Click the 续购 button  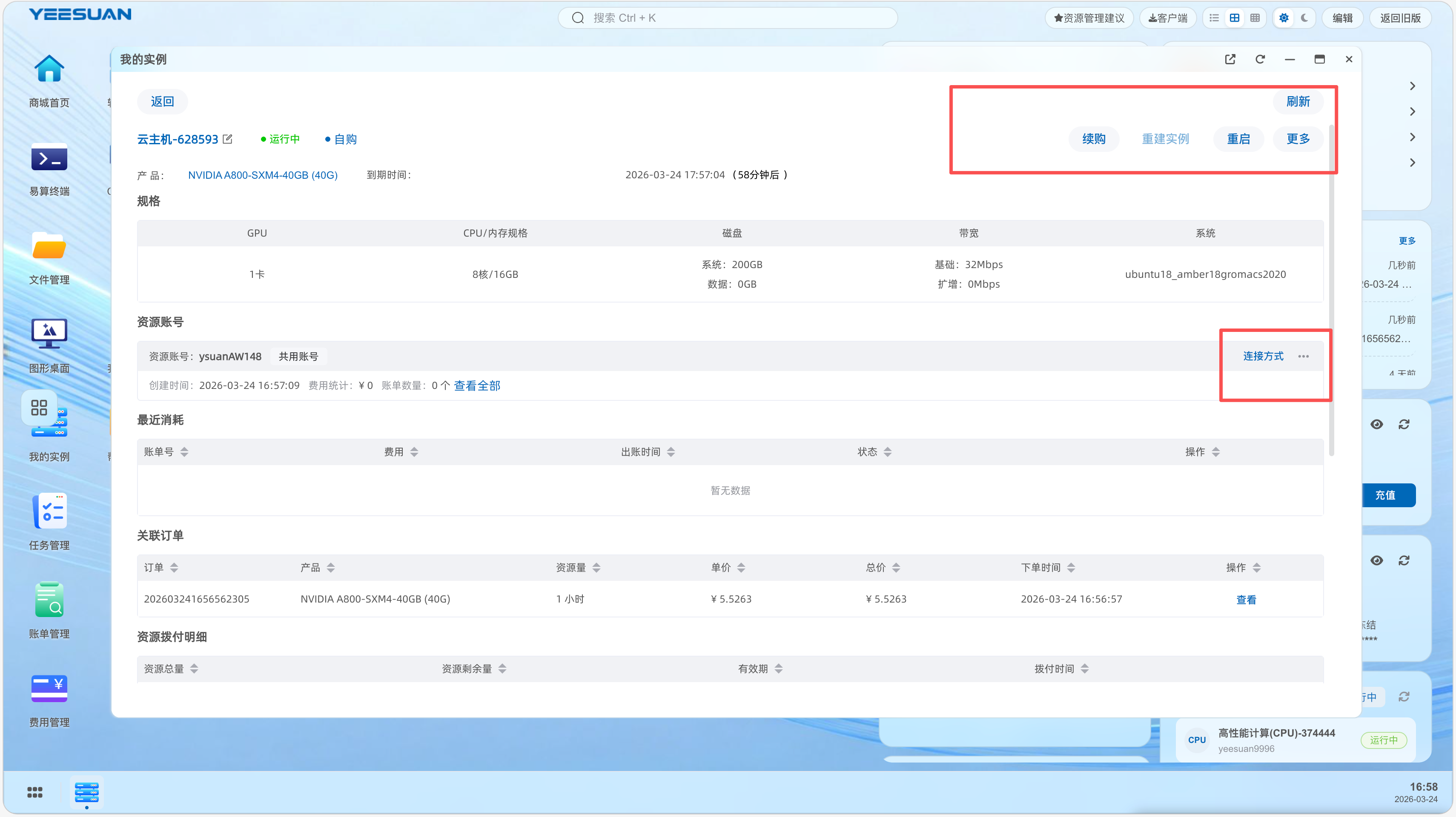pos(1093,139)
